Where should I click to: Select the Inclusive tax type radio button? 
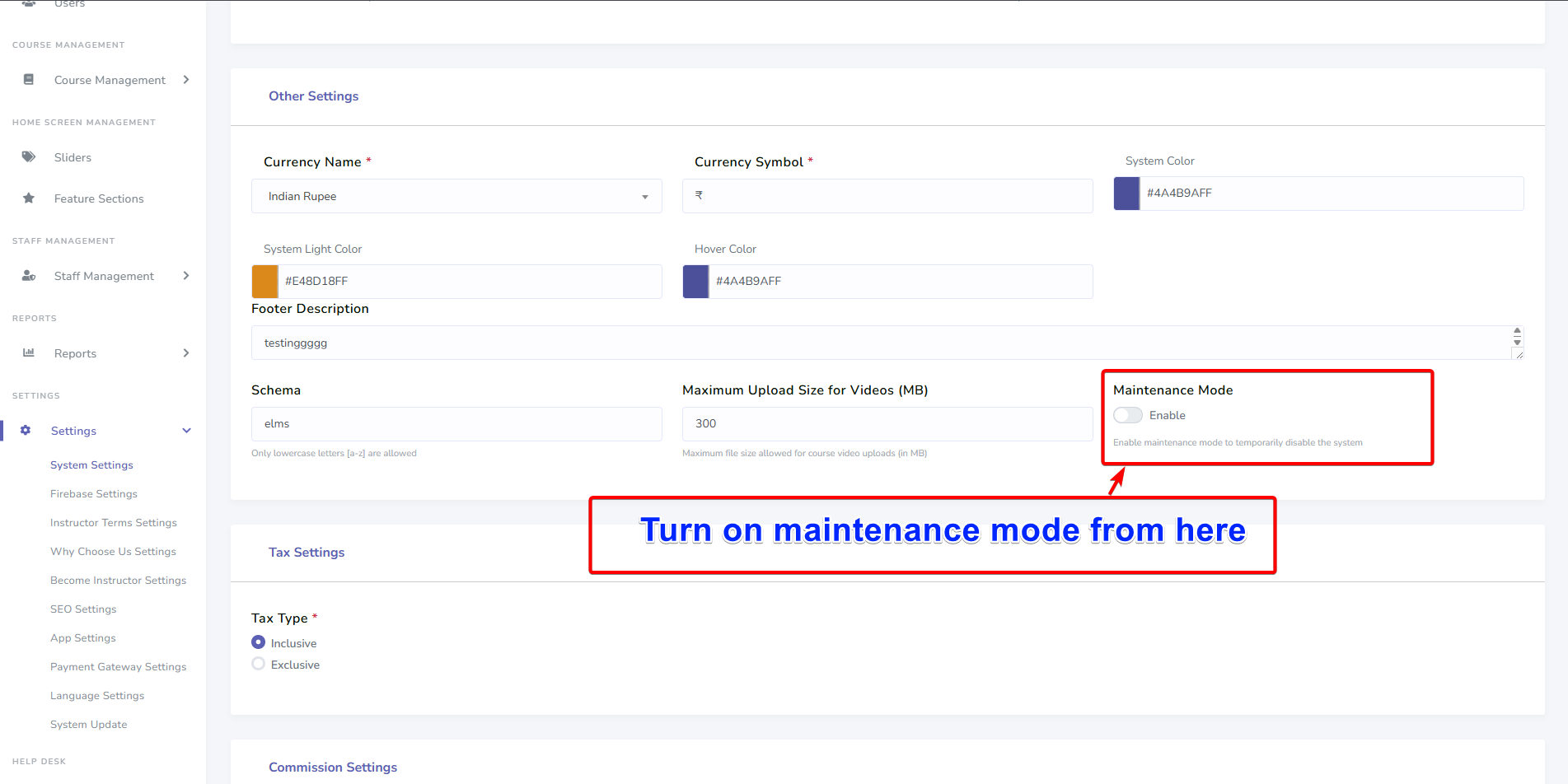tap(258, 642)
